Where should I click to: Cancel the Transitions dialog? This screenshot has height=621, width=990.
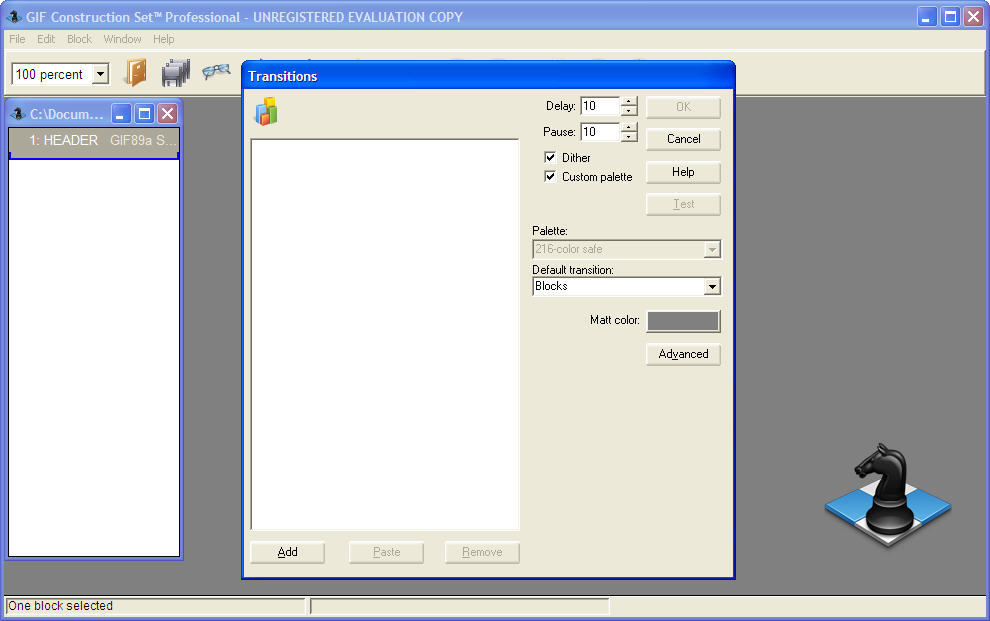pyautogui.click(x=683, y=139)
